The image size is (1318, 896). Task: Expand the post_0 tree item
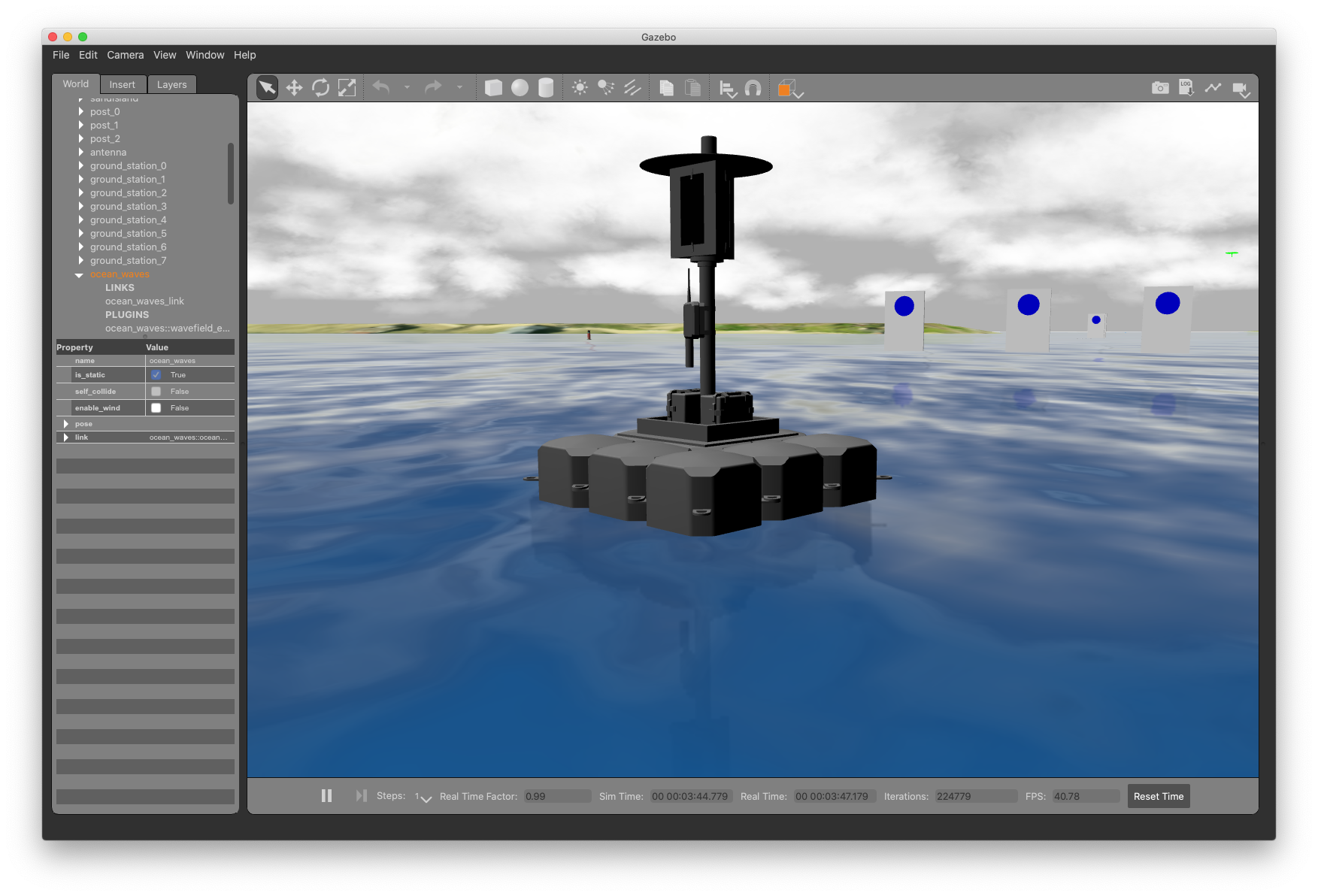(81, 111)
